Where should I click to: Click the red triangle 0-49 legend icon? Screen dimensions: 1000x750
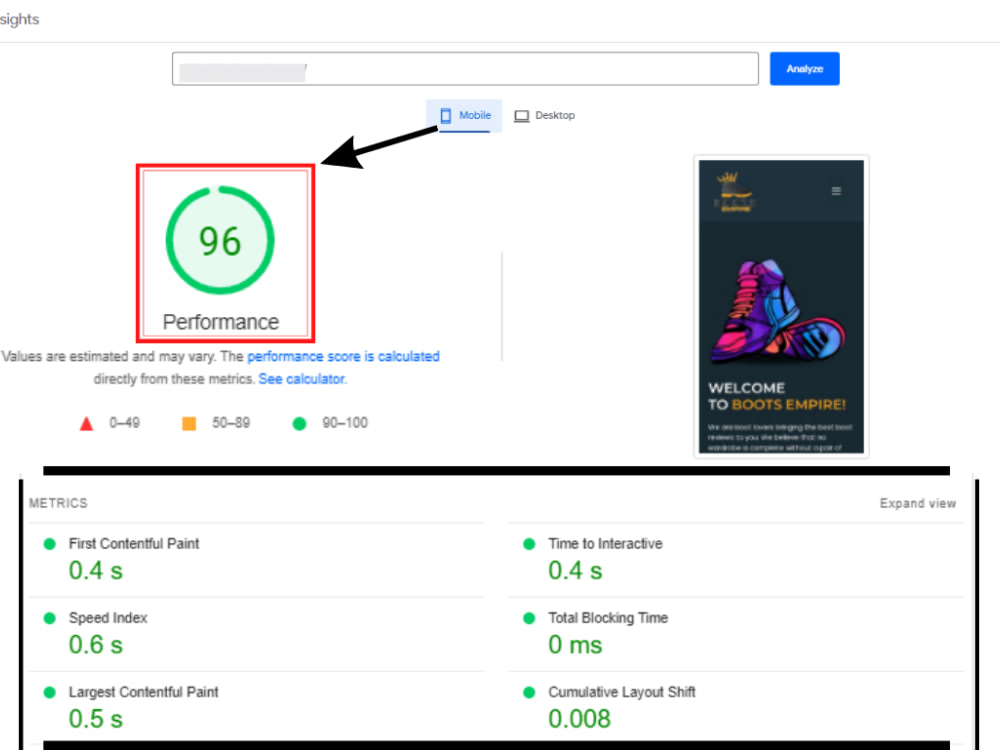[x=87, y=422]
